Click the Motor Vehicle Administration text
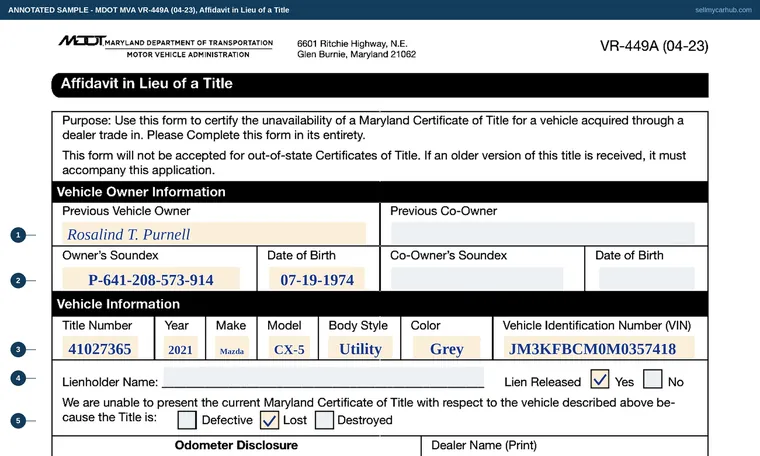The width and height of the screenshot is (760, 456). click(188, 55)
